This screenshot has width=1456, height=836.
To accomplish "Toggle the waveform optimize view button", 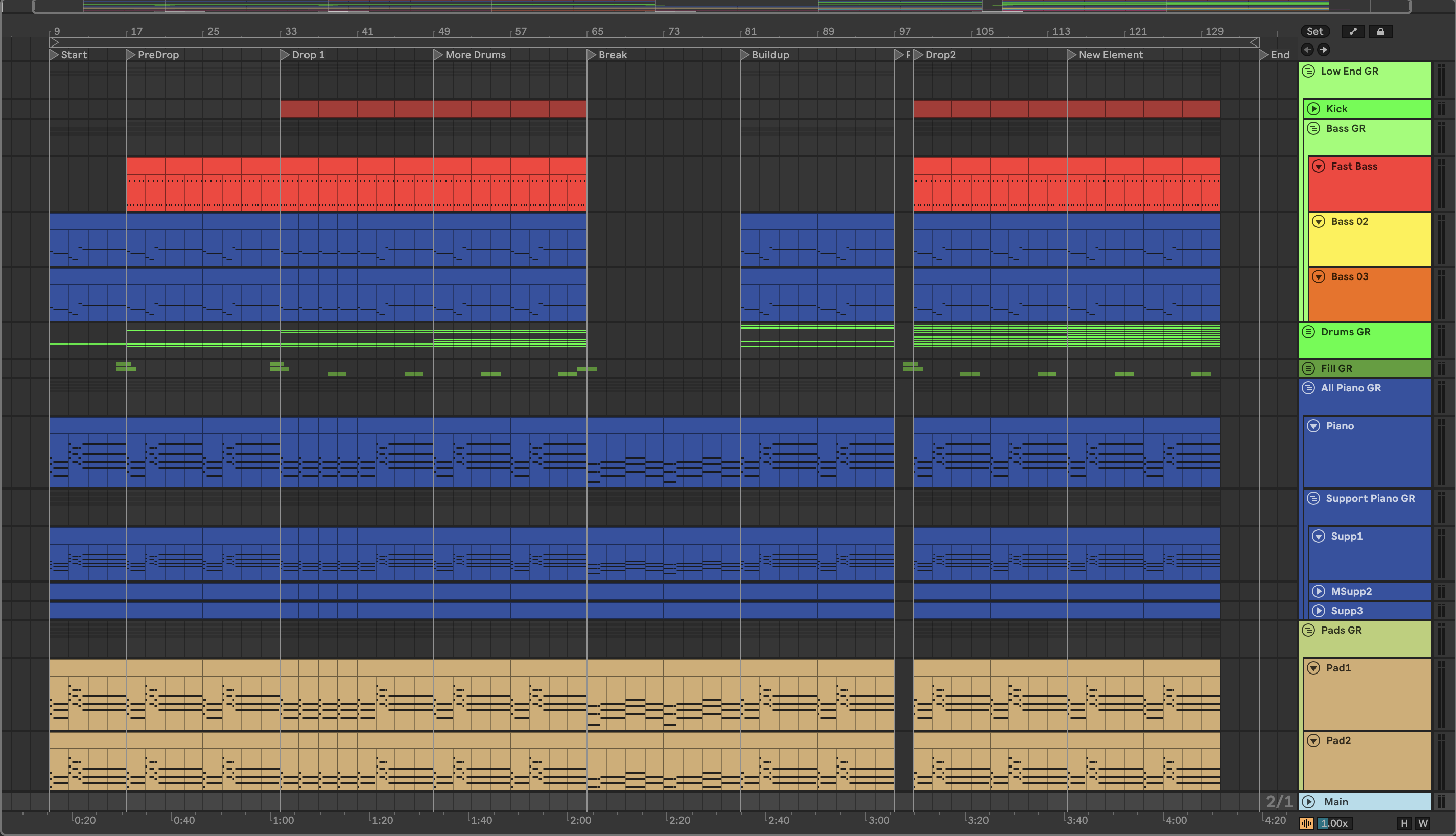I will pyautogui.click(x=1306, y=823).
